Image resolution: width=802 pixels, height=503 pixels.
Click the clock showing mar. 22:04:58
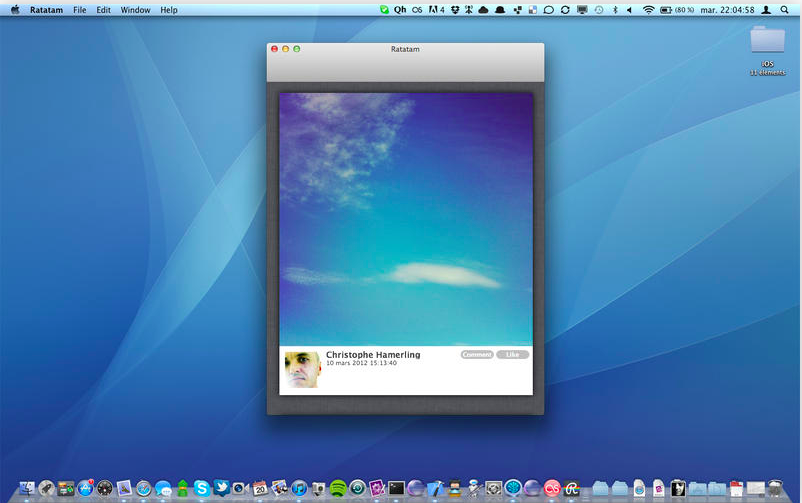pyautogui.click(x=727, y=10)
